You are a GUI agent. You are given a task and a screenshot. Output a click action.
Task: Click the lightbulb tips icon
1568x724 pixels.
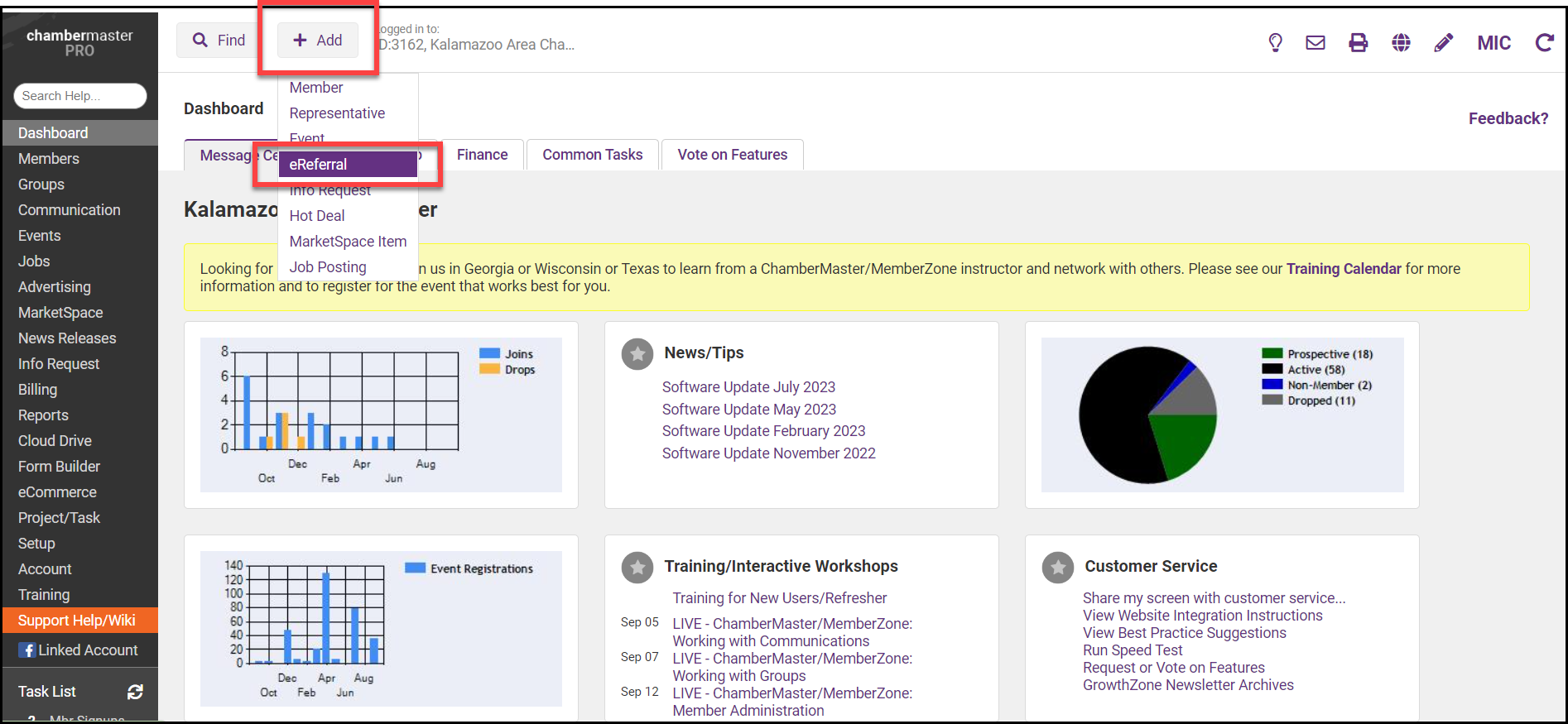click(1275, 43)
